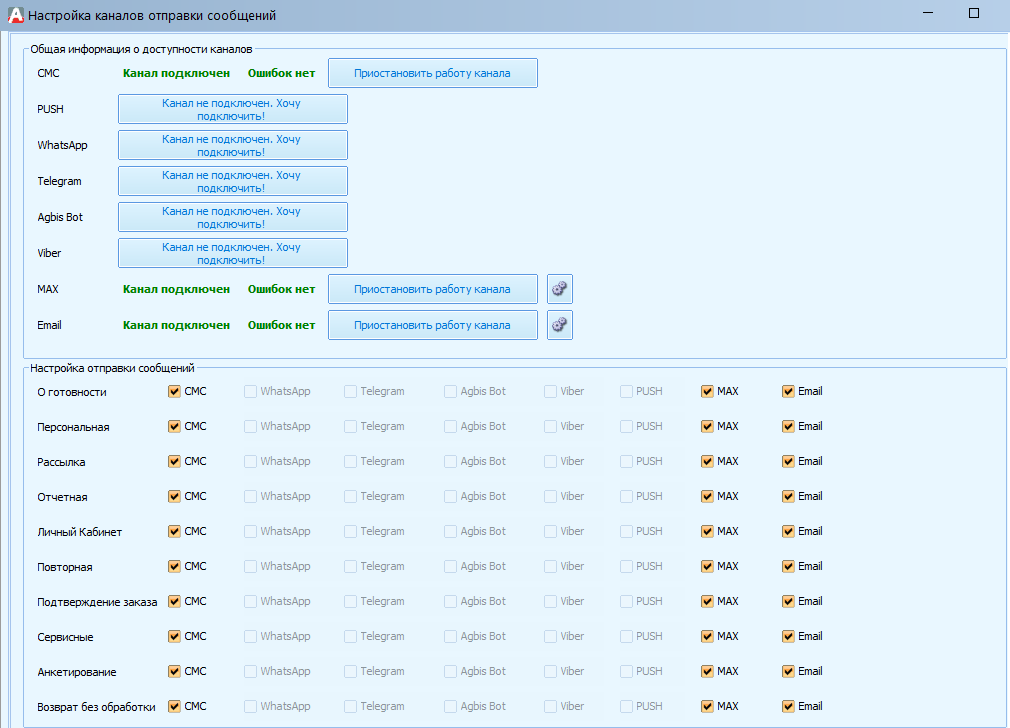This screenshot has height=728, width=1010.
Task: Toggle Email checkbox for Анкетирование
Action: 788,671
